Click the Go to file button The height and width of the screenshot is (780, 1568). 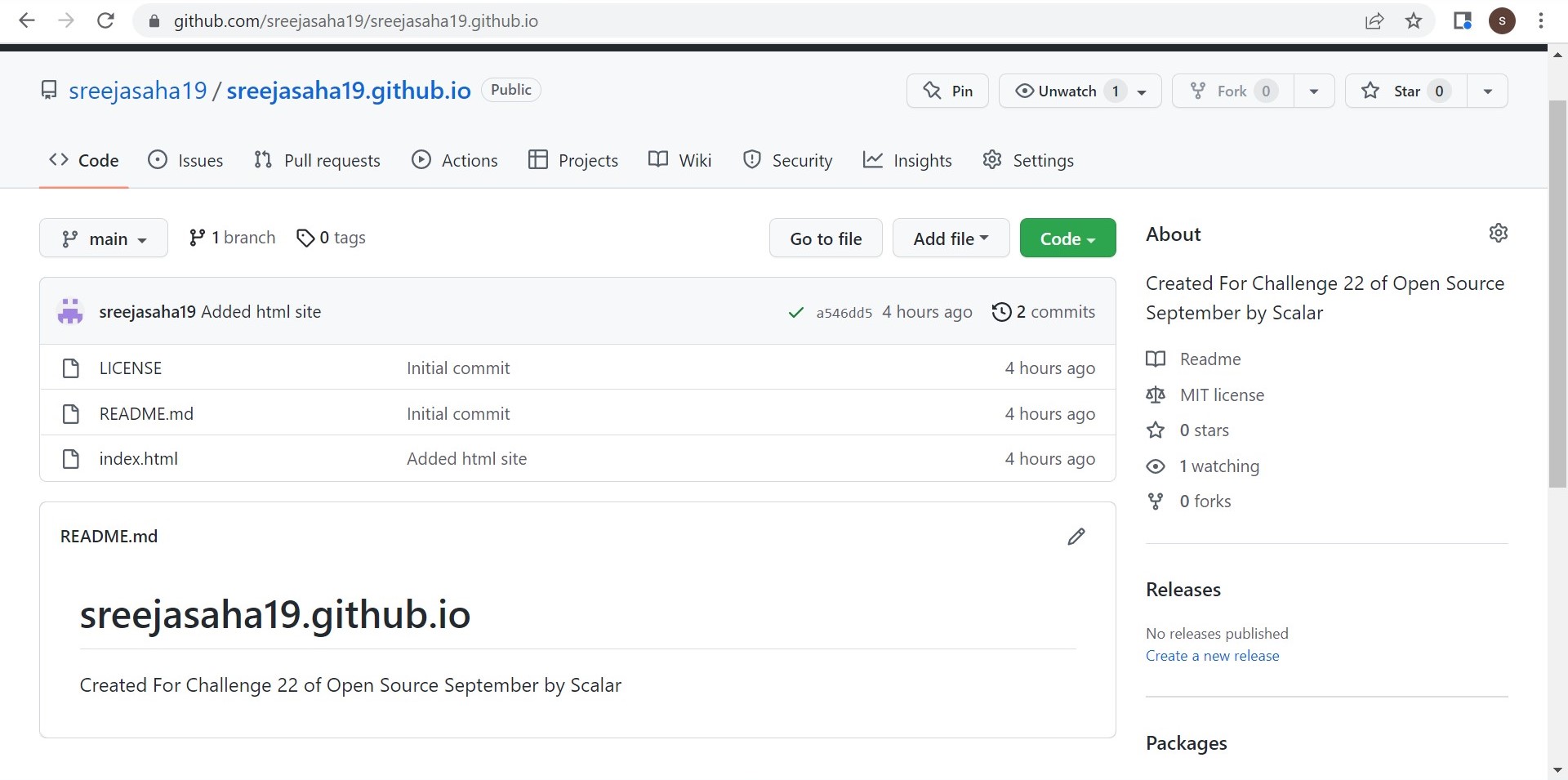click(x=826, y=238)
